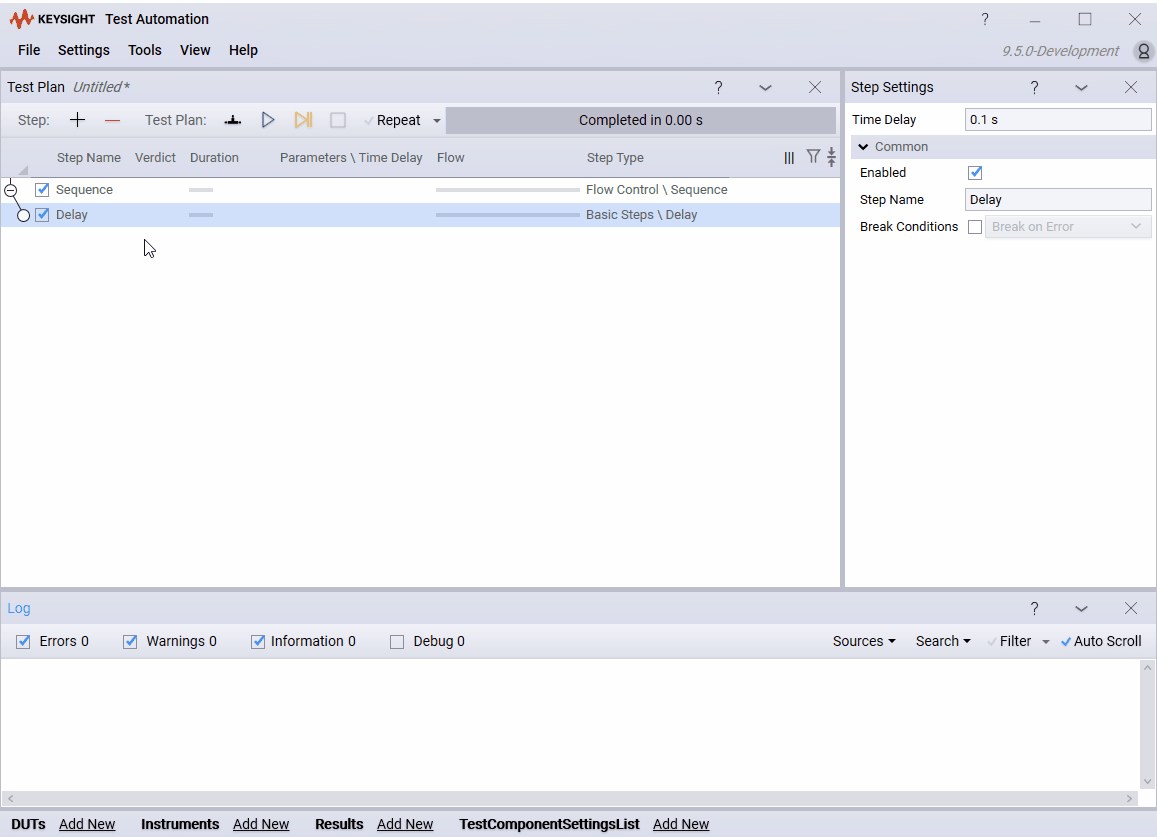The width and height of the screenshot is (1157, 837).
Task: Add a new DUT via Add New link
Action: pyautogui.click(x=87, y=824)
